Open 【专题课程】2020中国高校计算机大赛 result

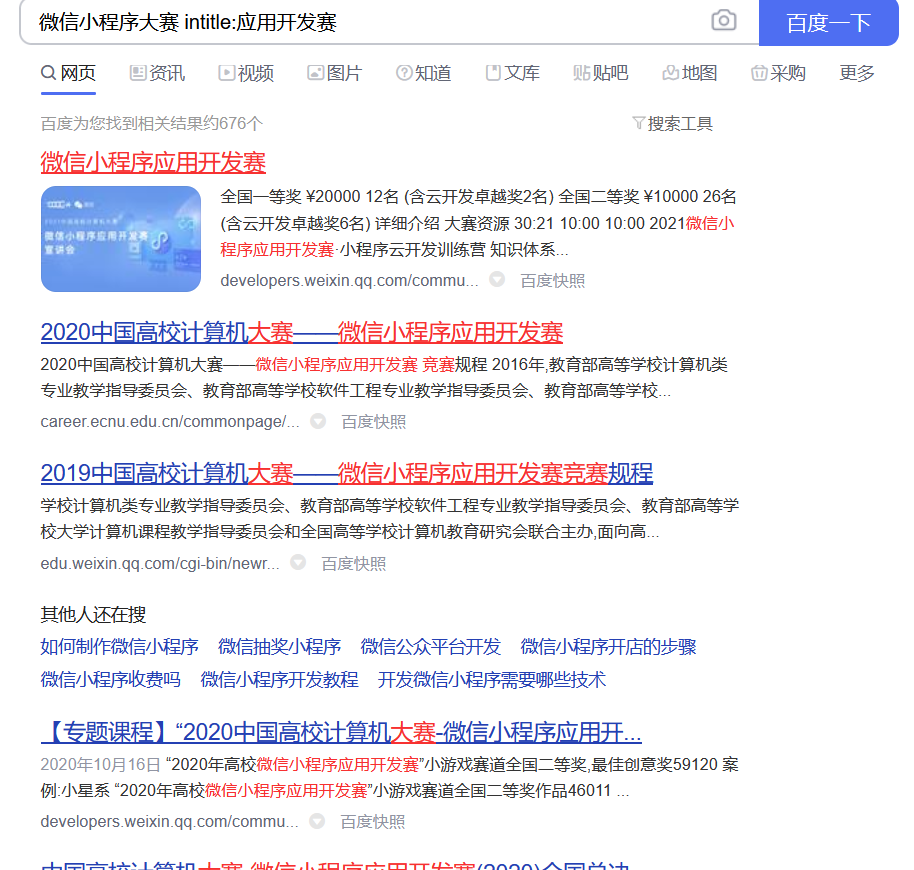point(341,732)
